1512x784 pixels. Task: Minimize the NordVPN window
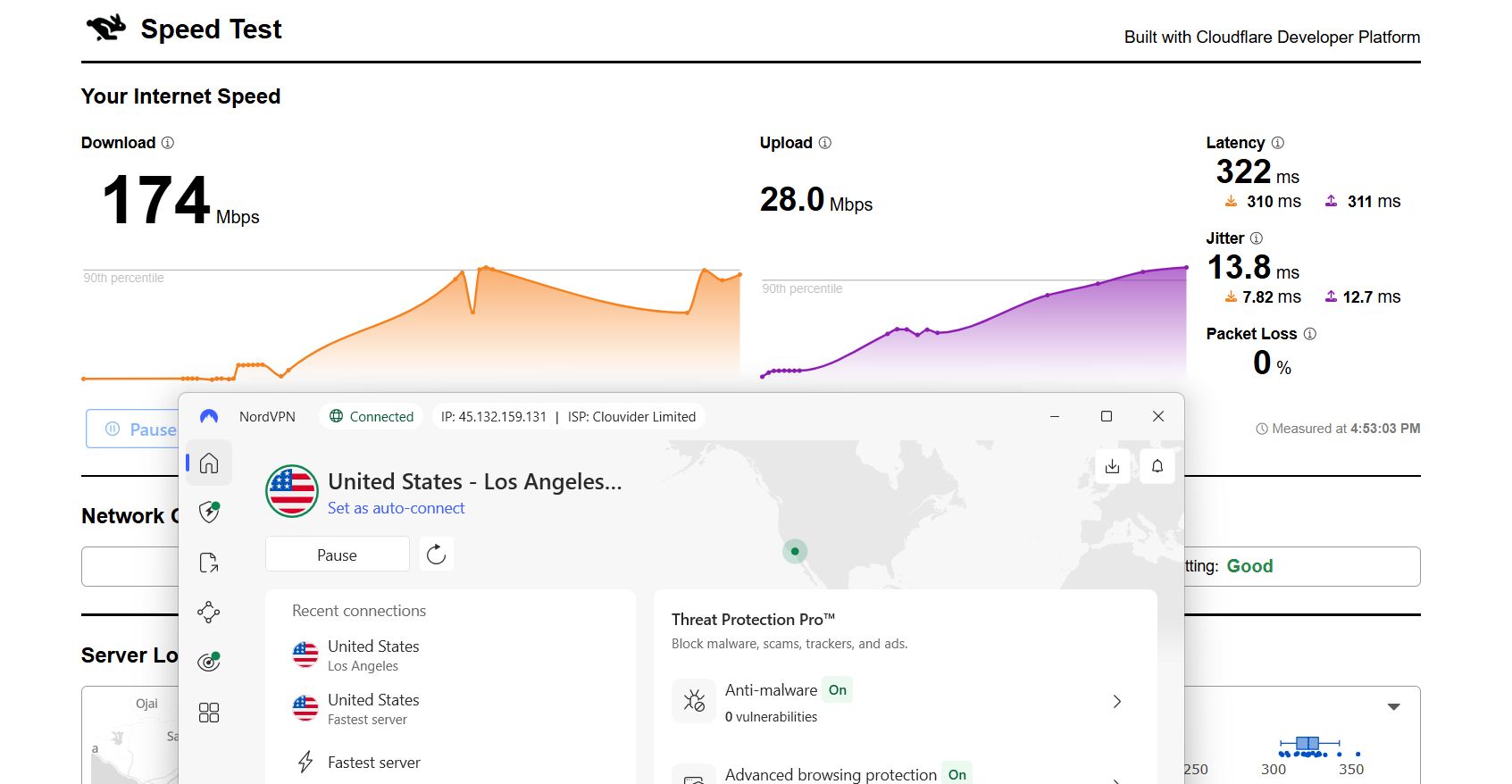pos(1055,416)
